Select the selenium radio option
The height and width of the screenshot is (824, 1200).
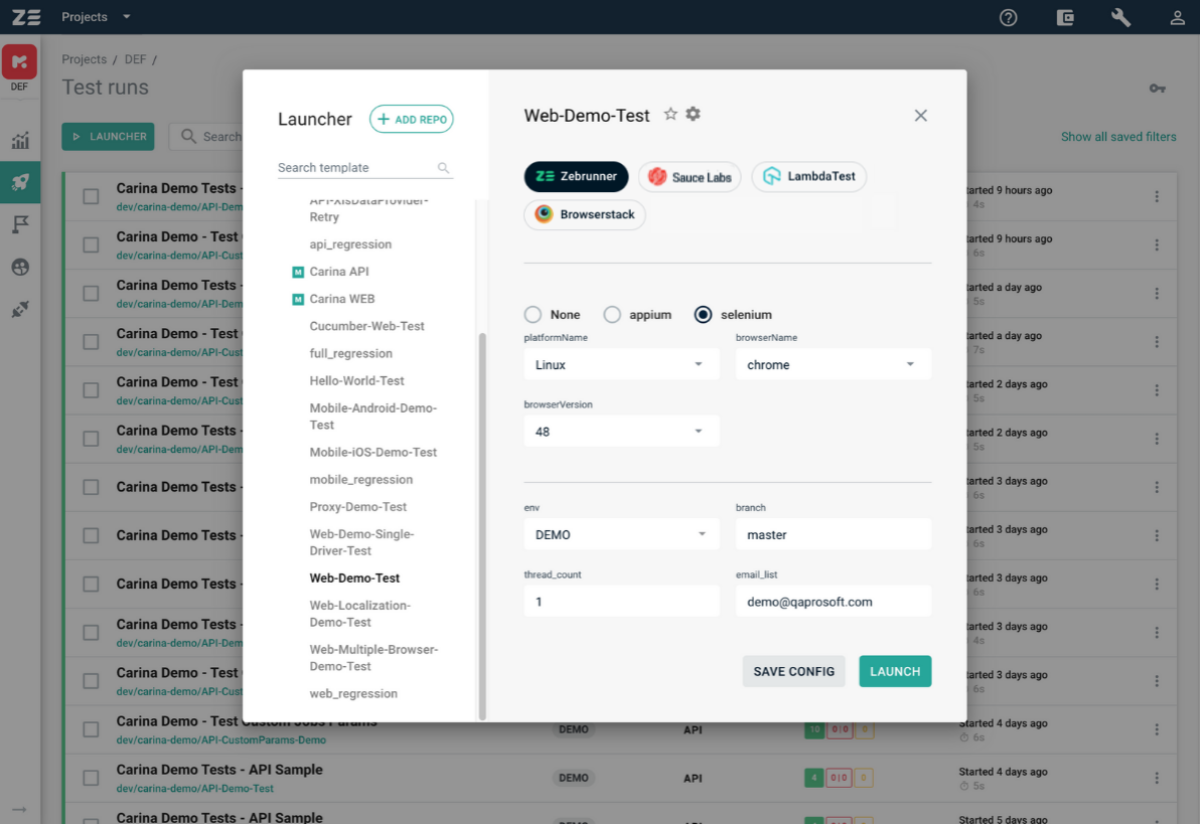click(703, 314)
